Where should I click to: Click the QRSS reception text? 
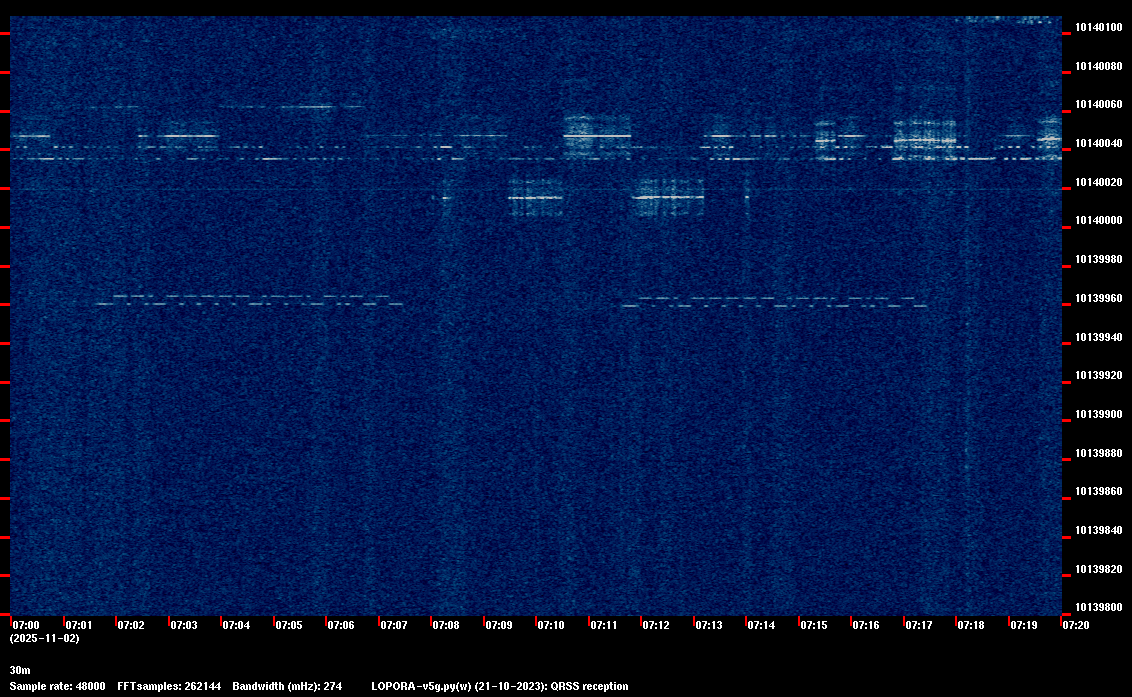coord(590,686)
